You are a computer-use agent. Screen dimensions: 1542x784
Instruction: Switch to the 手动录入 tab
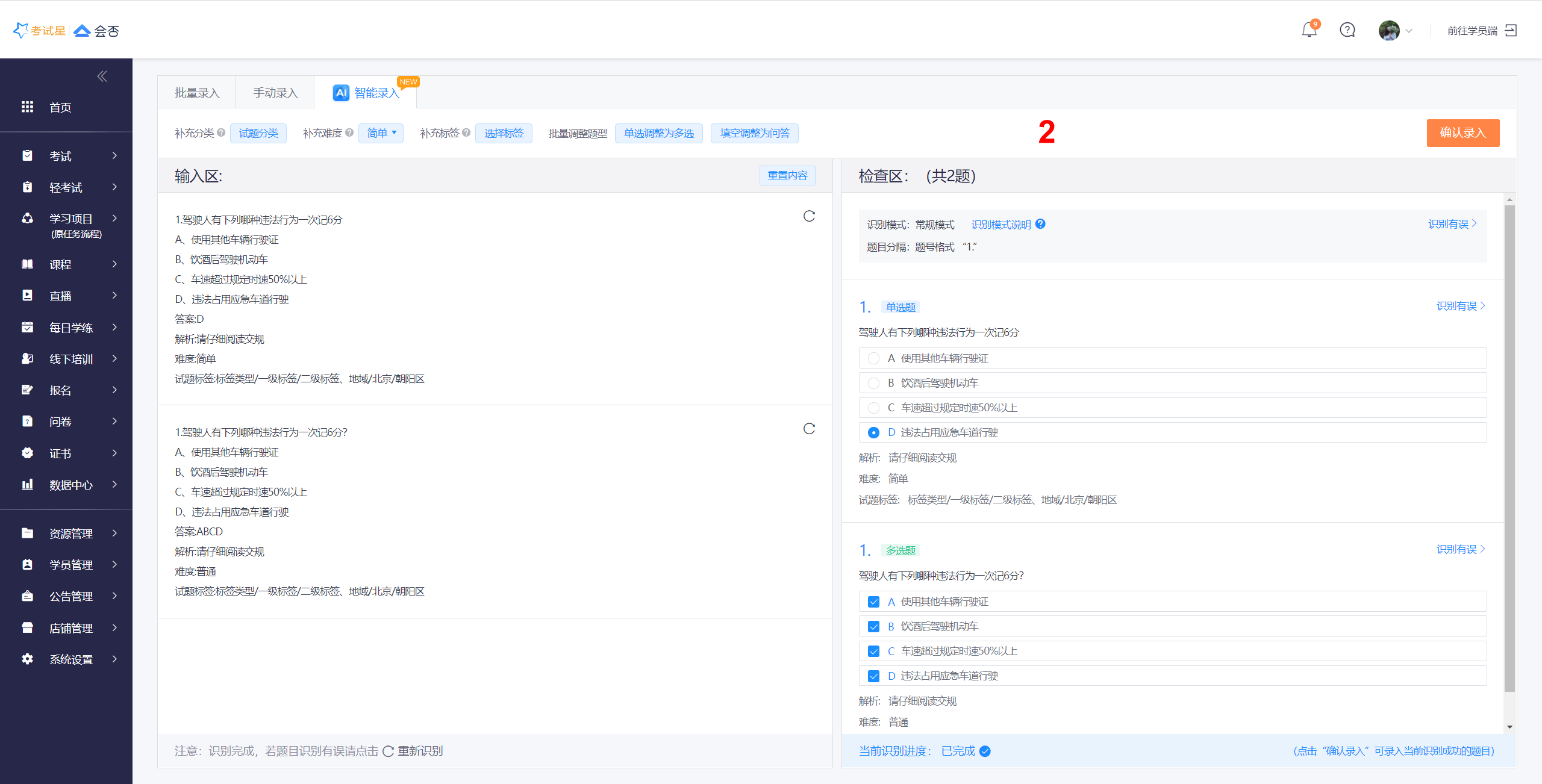tap(275, 93)
